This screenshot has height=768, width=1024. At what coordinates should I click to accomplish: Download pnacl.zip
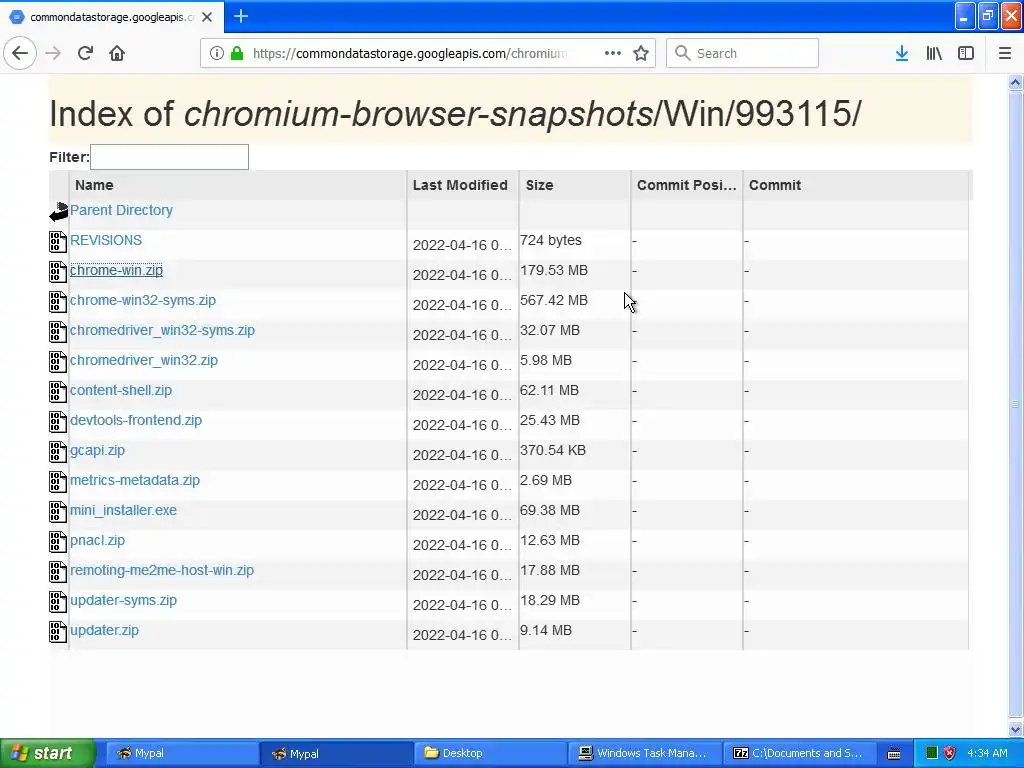[x=97, y=541]
